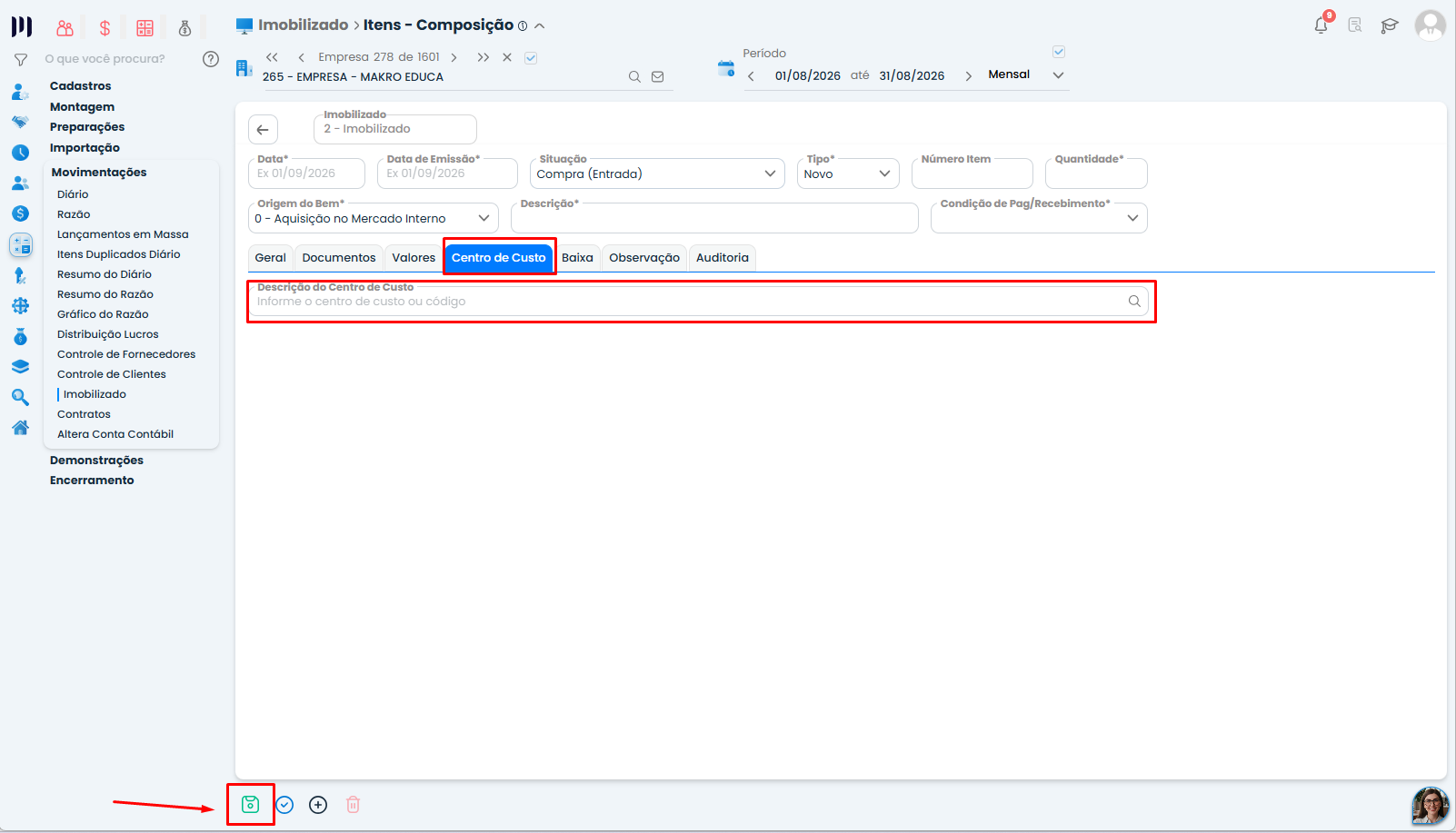Collapse the breadcrumb title chevron
The height and width of the screenshot is (833, 1456).
click(540, 26)
